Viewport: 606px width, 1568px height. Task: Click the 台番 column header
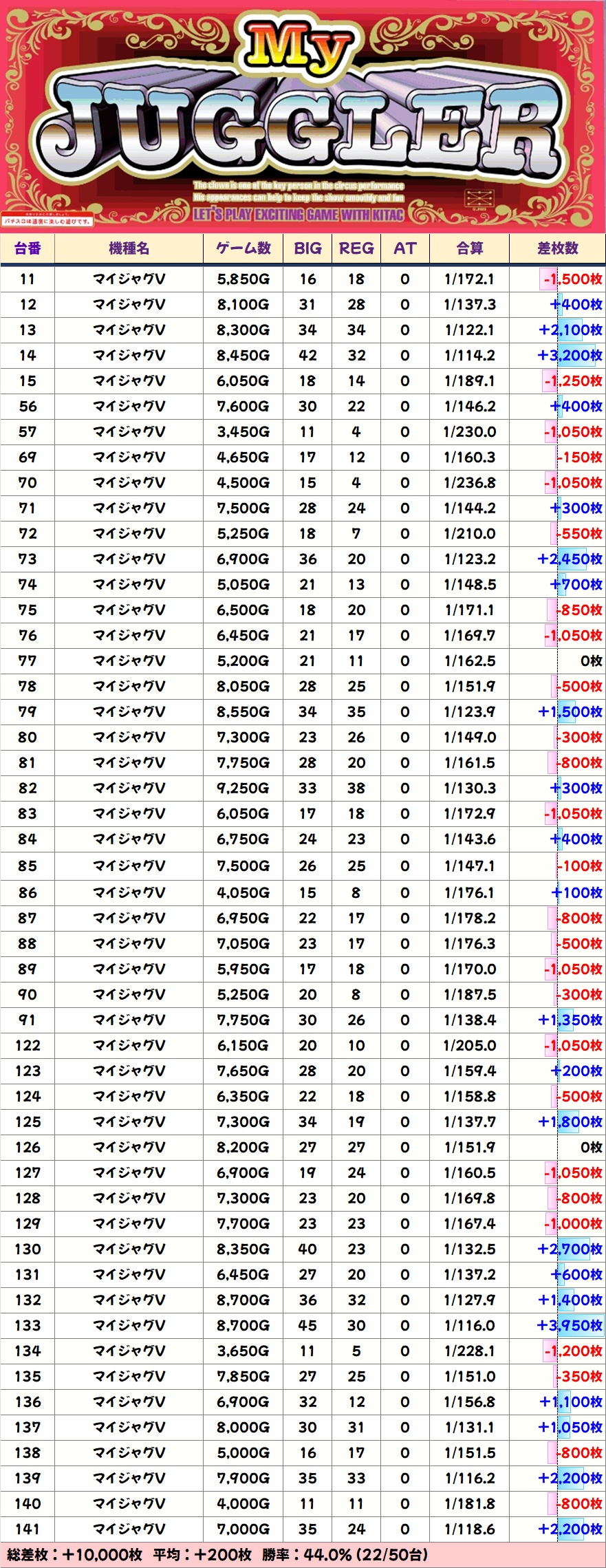pos(28,248)
